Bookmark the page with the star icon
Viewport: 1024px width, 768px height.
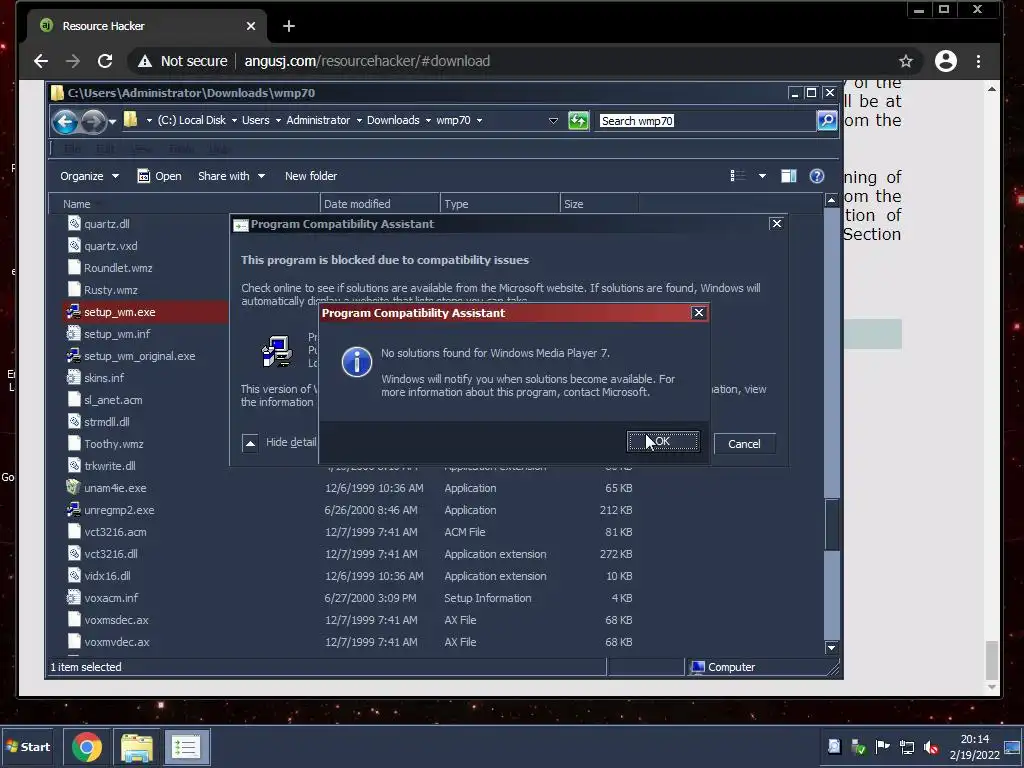tap(906, 61)
